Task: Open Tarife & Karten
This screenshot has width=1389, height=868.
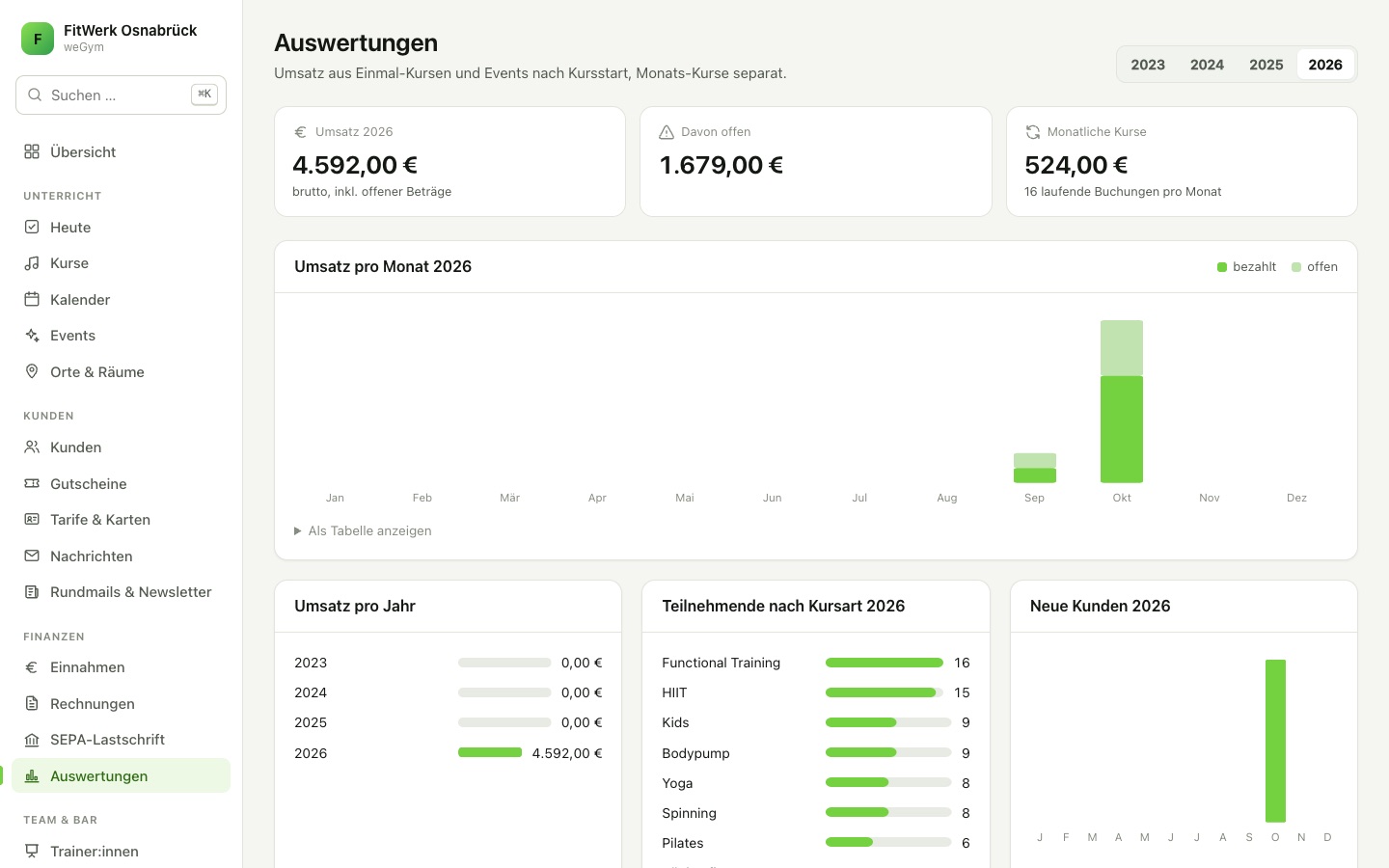Action: tap(121, 519)
